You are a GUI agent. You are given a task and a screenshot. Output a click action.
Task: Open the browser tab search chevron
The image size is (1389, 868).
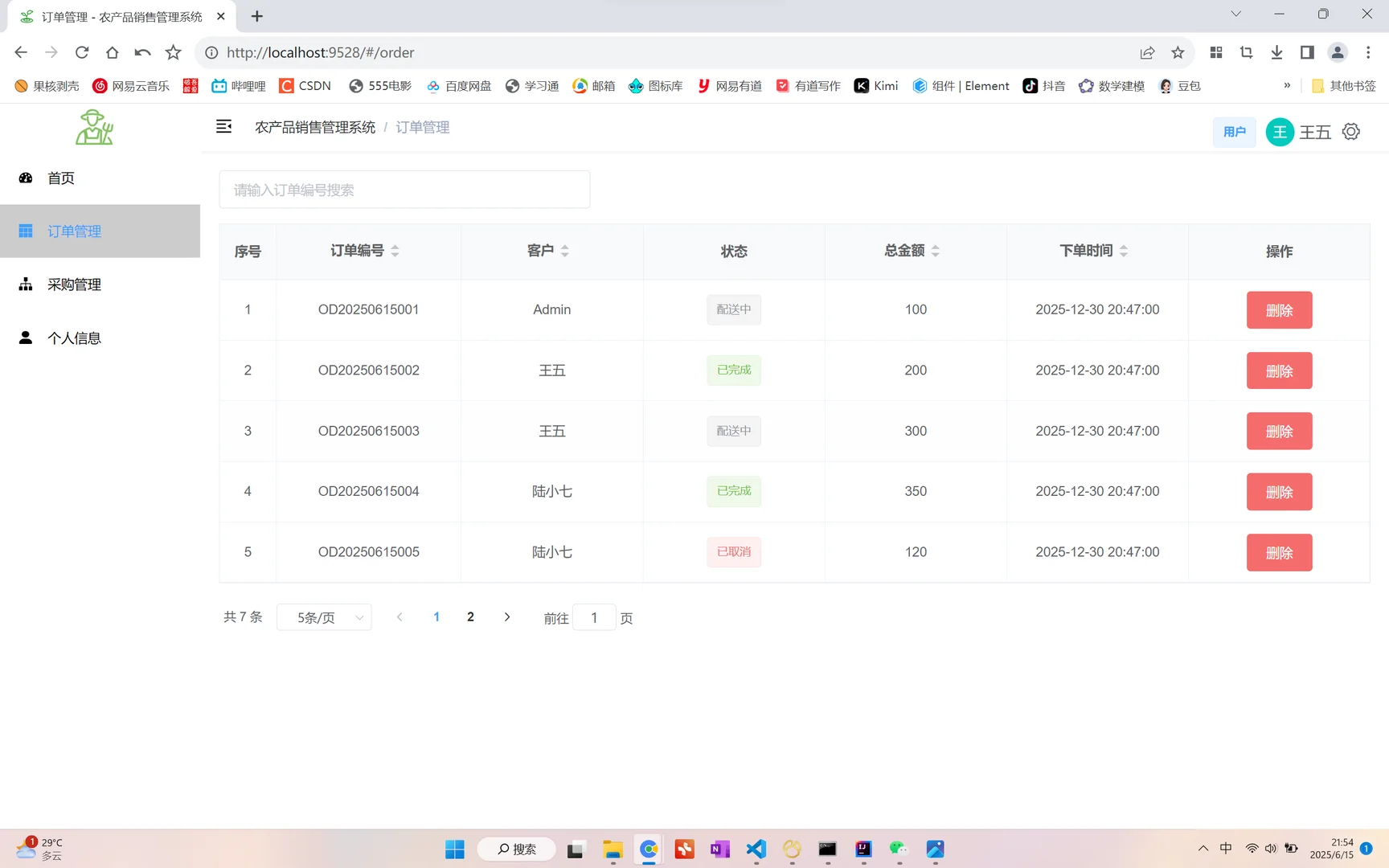coord(1235,14)
